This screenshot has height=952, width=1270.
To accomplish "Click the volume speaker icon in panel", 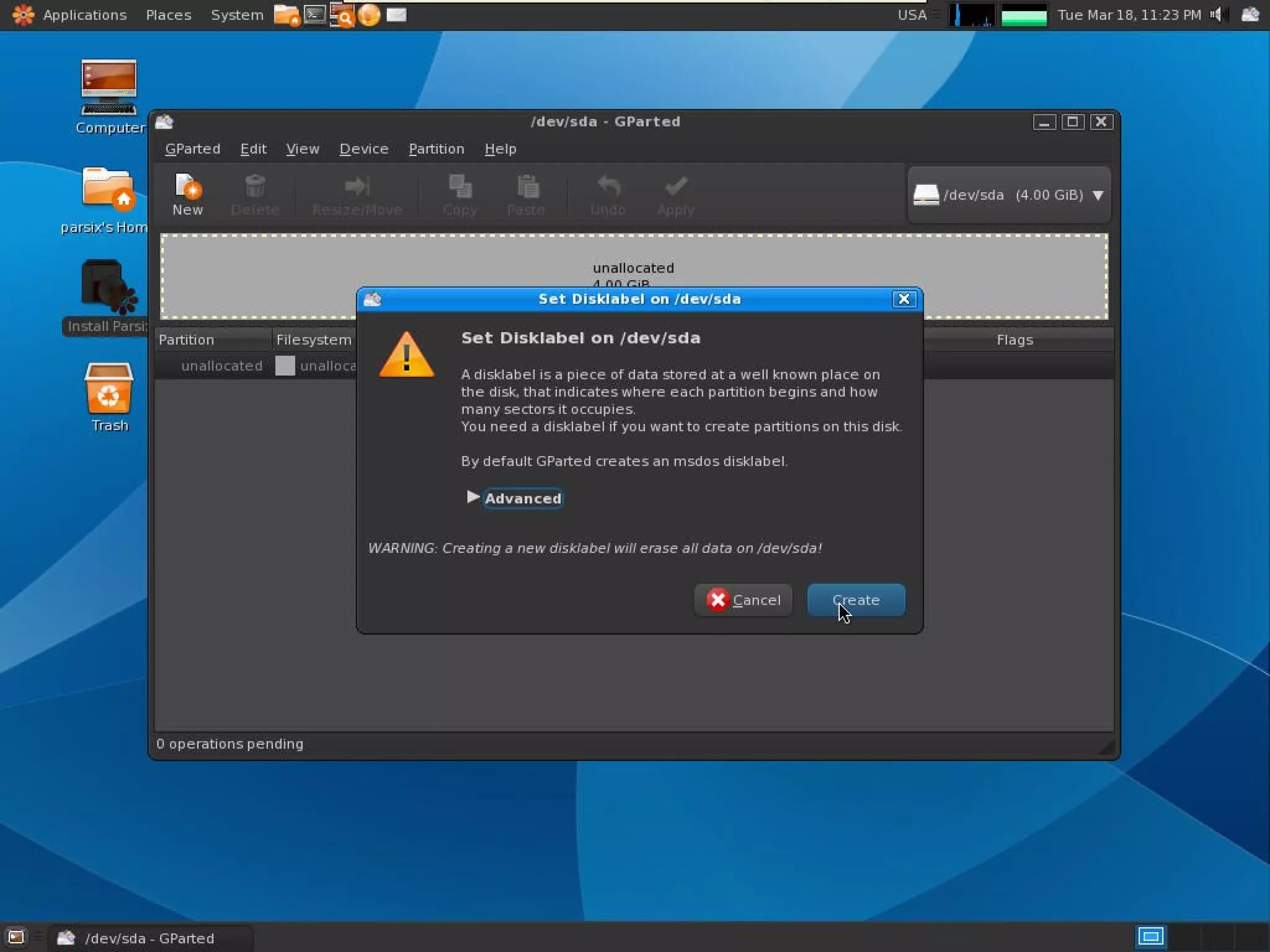I will 1216,14.
